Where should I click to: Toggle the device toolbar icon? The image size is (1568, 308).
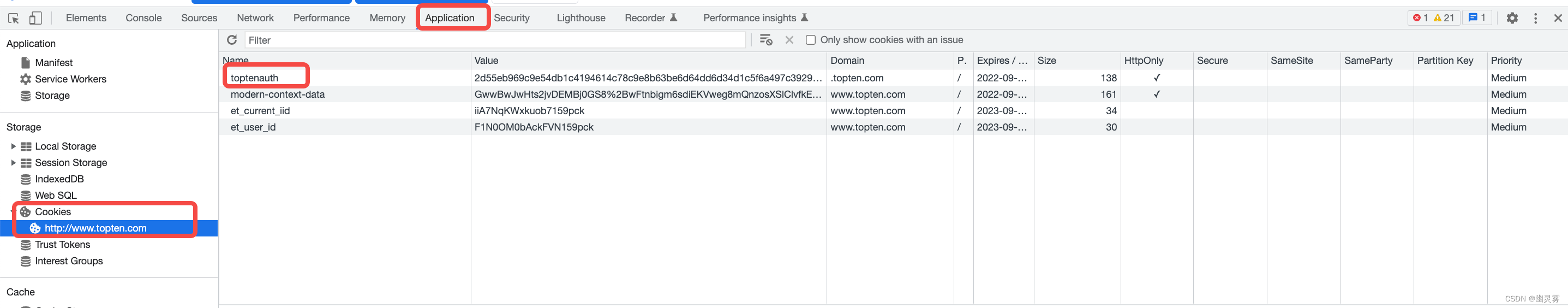point(35,18)
